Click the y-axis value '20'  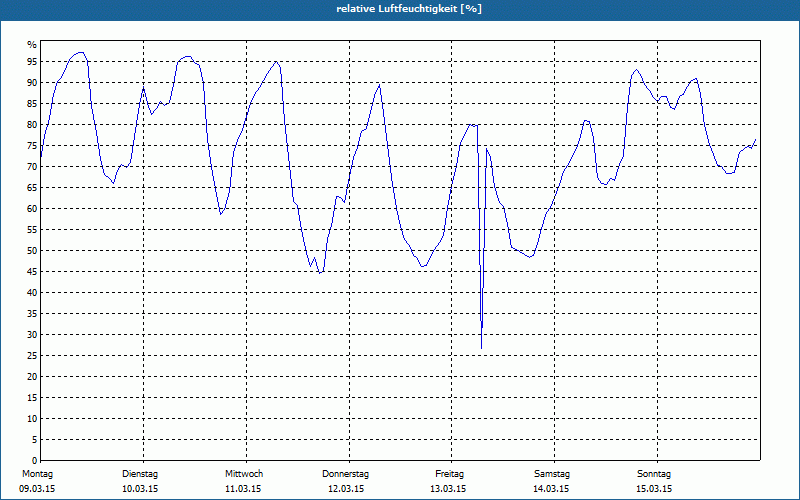[32, 377]
